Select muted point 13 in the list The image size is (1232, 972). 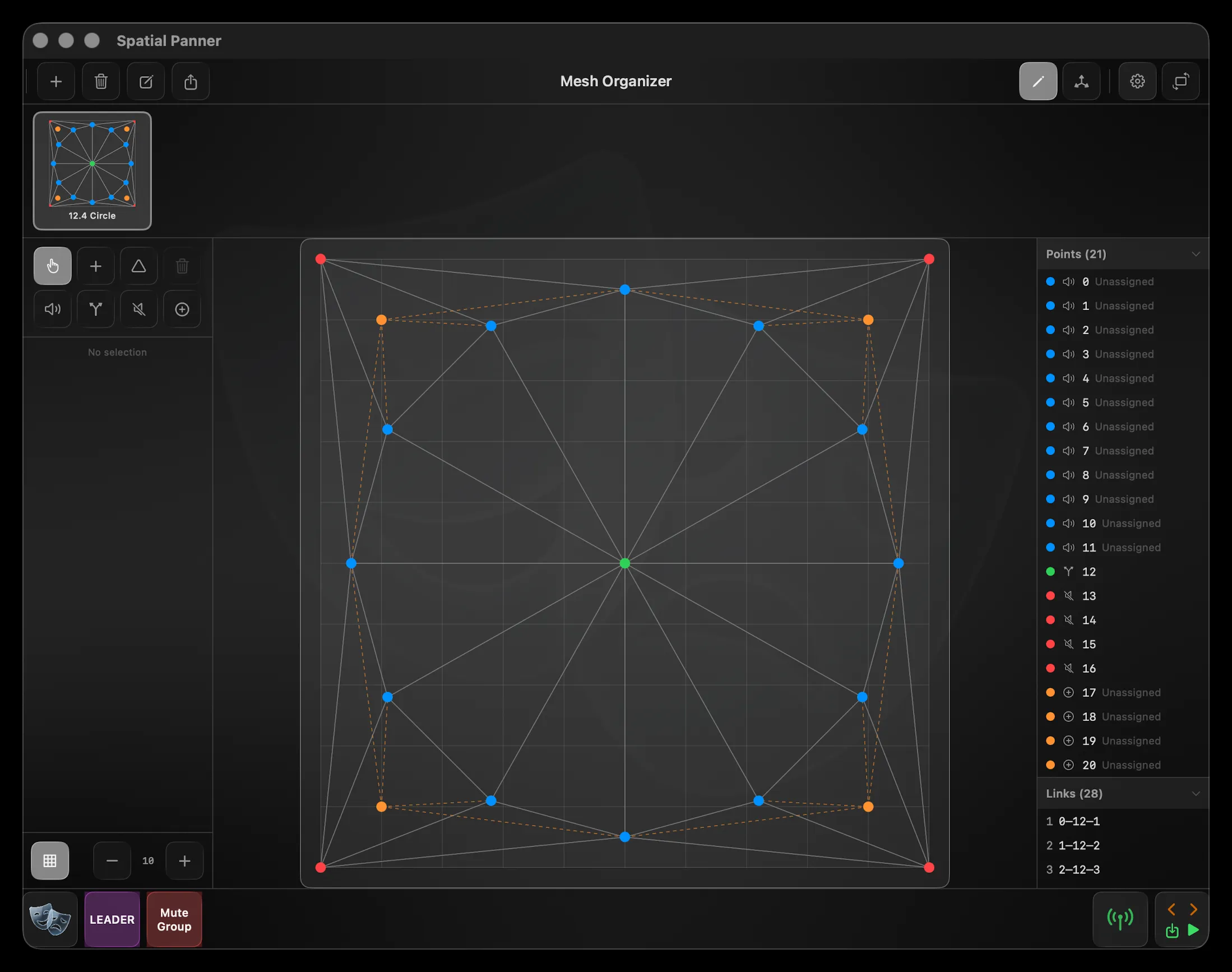[1123, 596]
